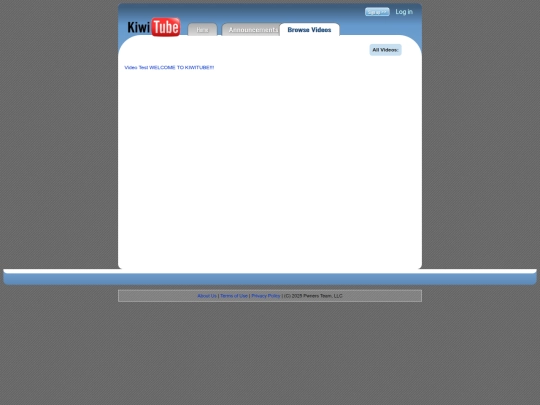
Task: Click the copyright Pwners Team, LLC text
Action: pos(313,296)
